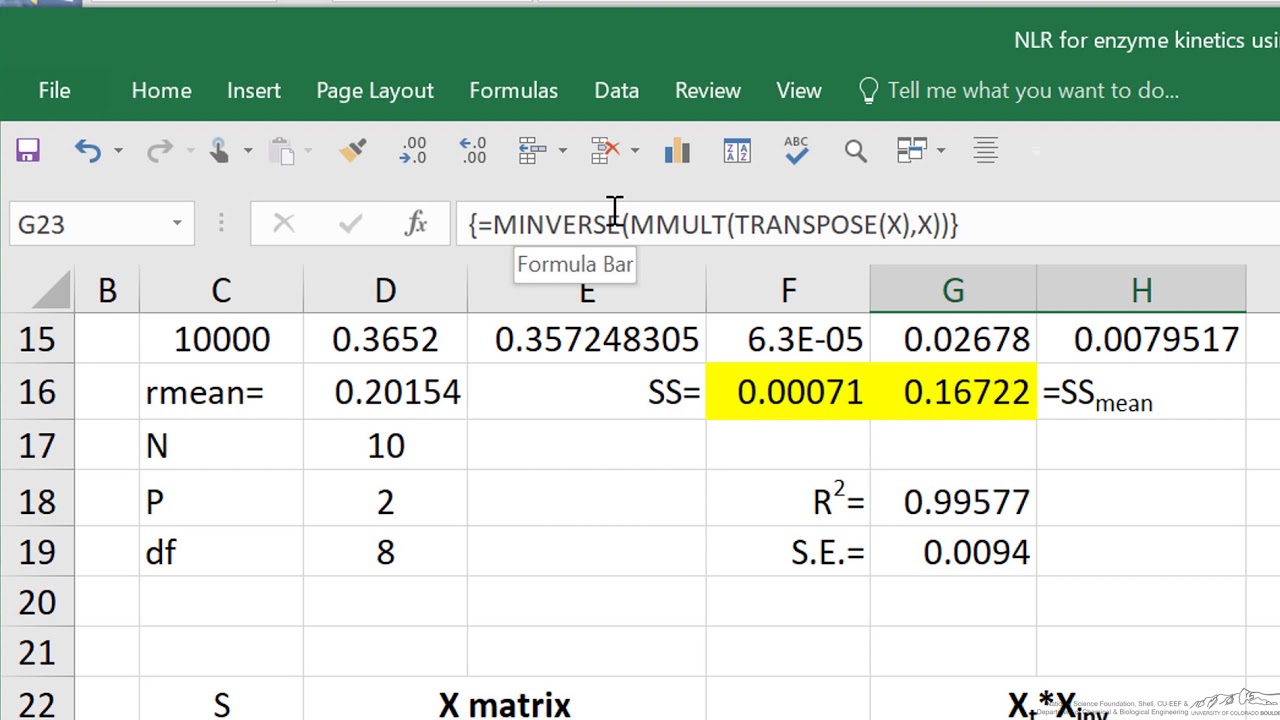This screenshot has height=720, width=1280.
Task: Click cell containing 6.3E-05
Action: 788,339
